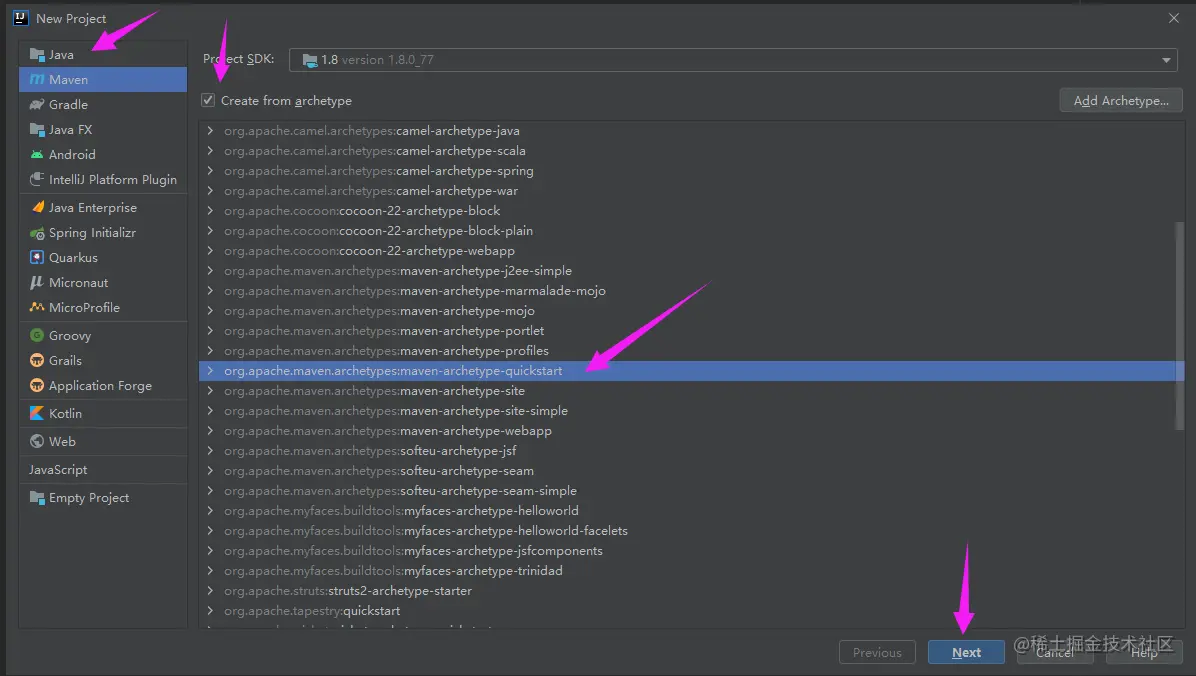Select maven-archetype-marmalade-mojo row
Screen dimensions: 1196x676
pos(691,291)
